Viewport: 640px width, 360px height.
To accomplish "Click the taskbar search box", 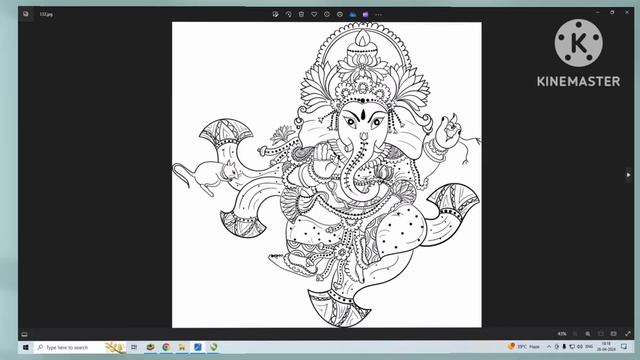I will tap(80, 347).
